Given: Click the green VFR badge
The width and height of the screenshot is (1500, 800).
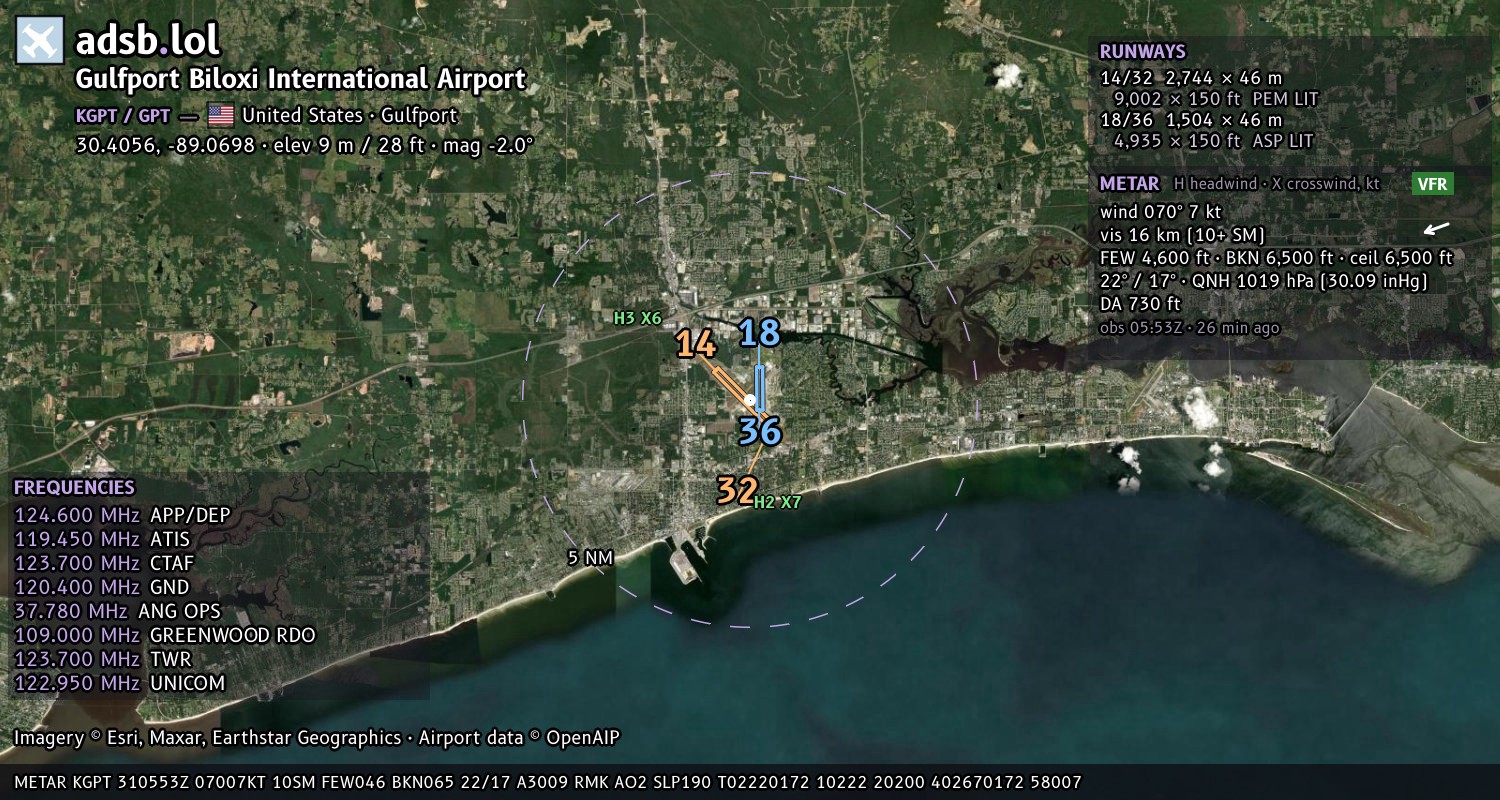Looking at the screenshot, I should click(x=1432, y=184).
